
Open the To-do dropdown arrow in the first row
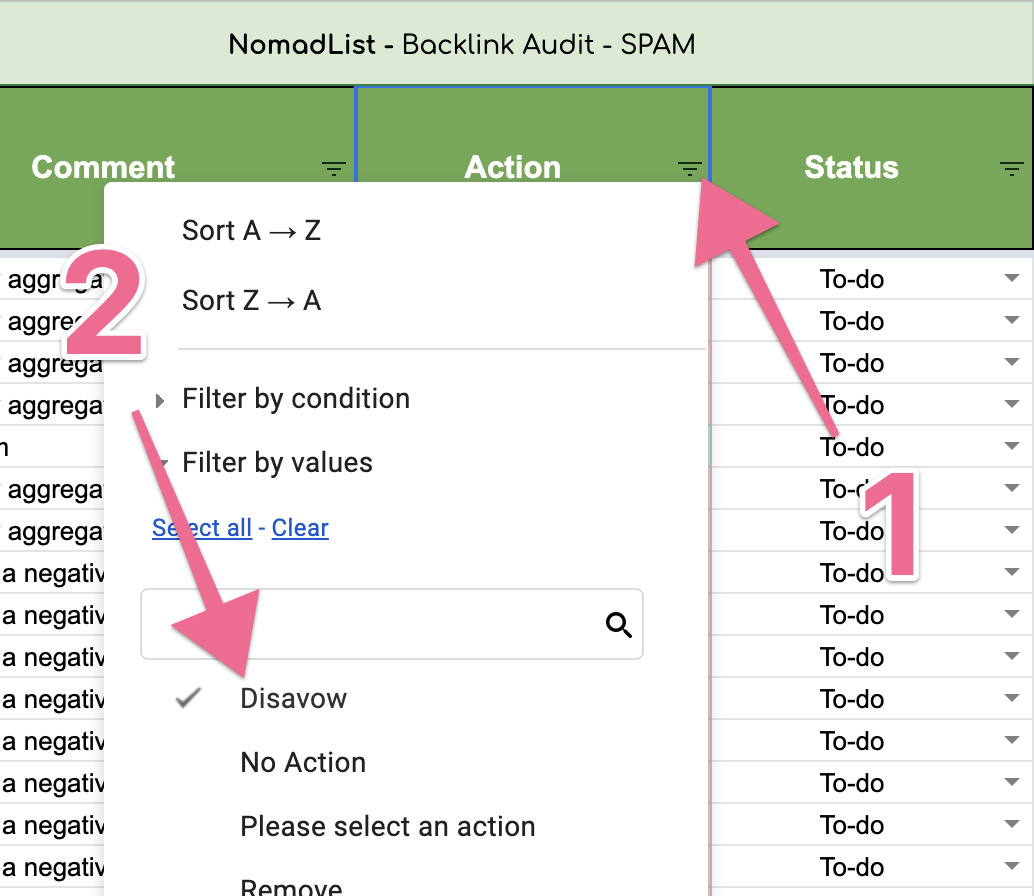(1011, 280)
